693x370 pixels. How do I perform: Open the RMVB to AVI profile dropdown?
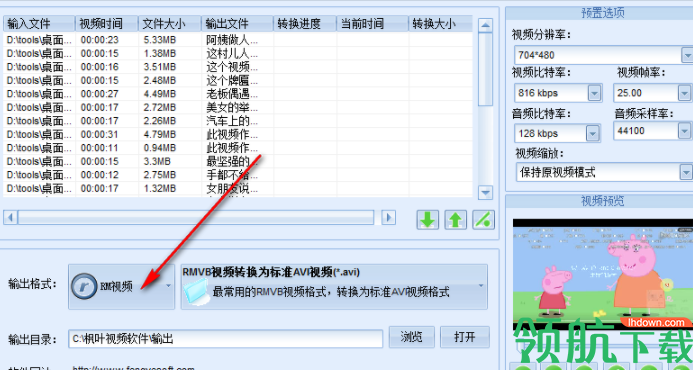481,286
